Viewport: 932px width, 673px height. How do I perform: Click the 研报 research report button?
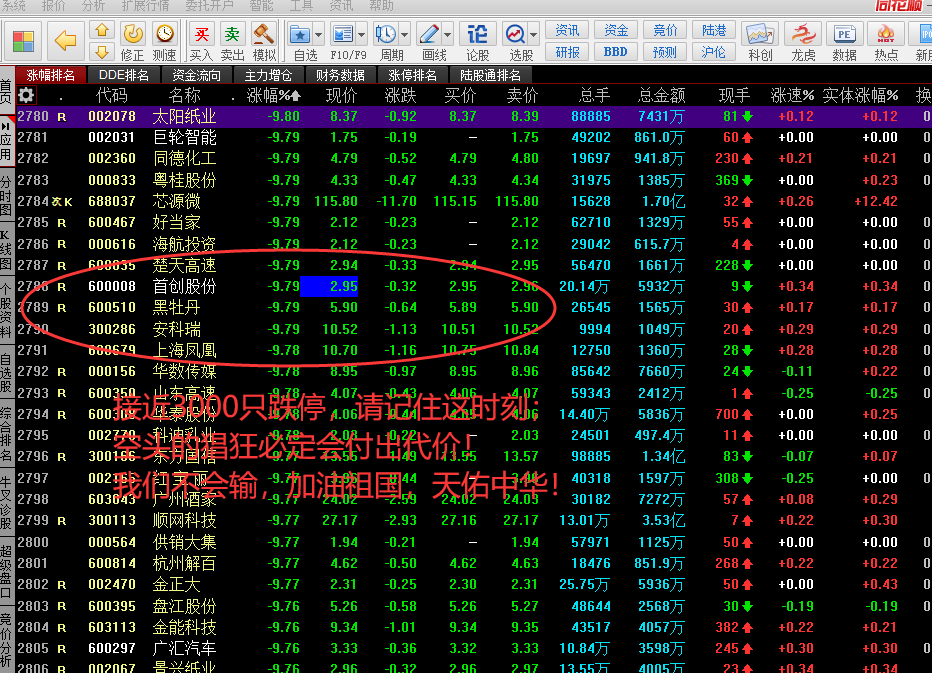567,52
